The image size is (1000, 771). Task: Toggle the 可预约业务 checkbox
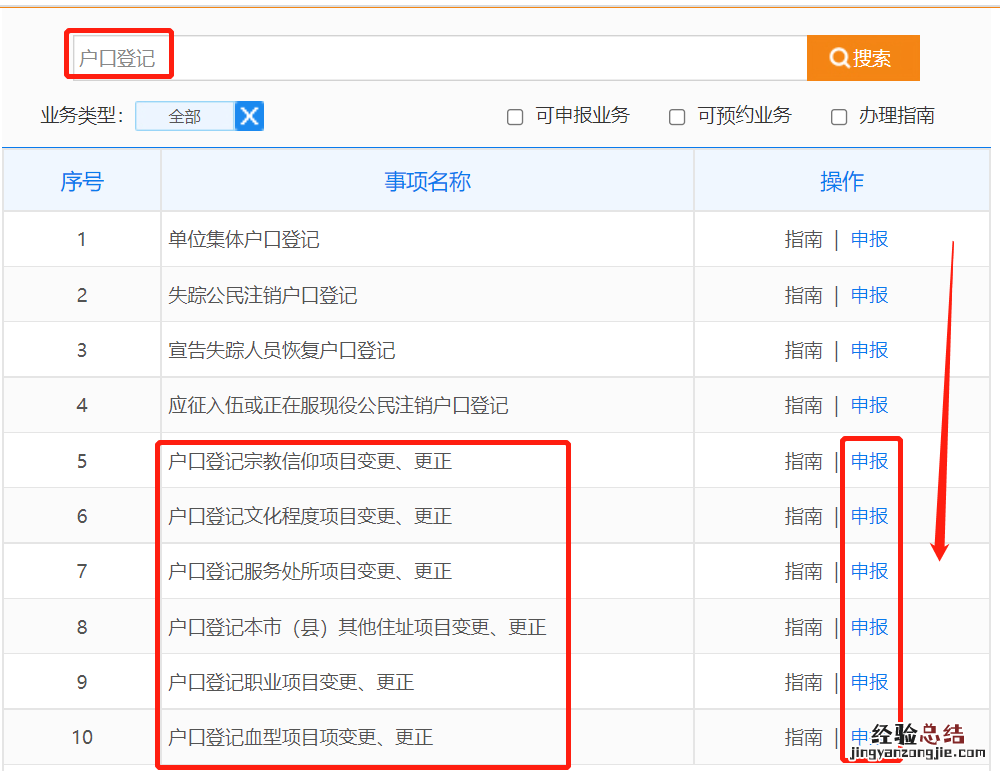point(677,117)
